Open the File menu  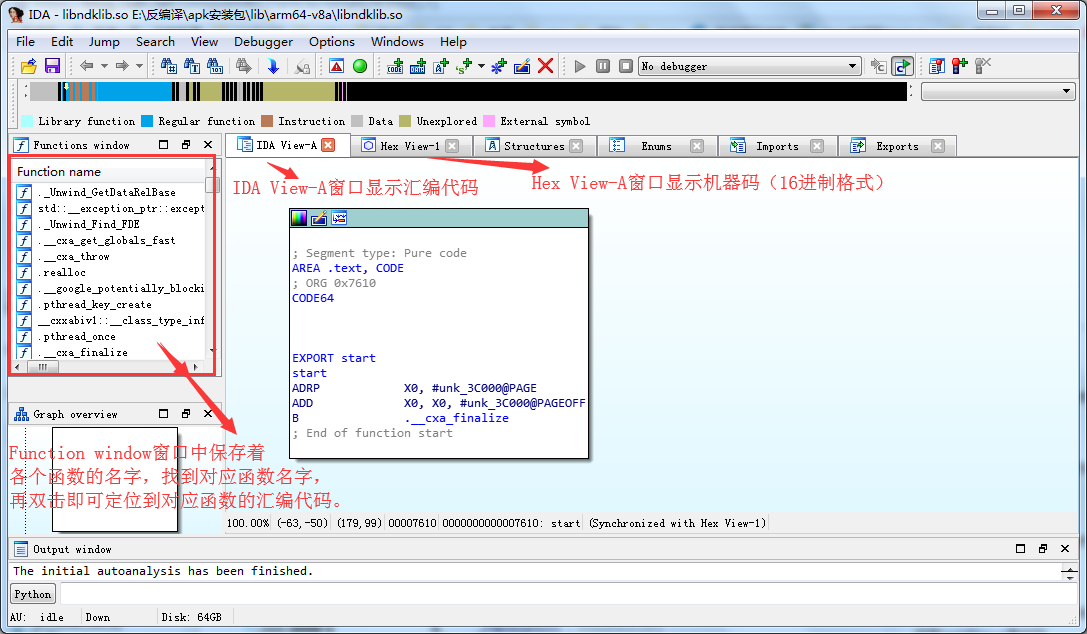26,42
